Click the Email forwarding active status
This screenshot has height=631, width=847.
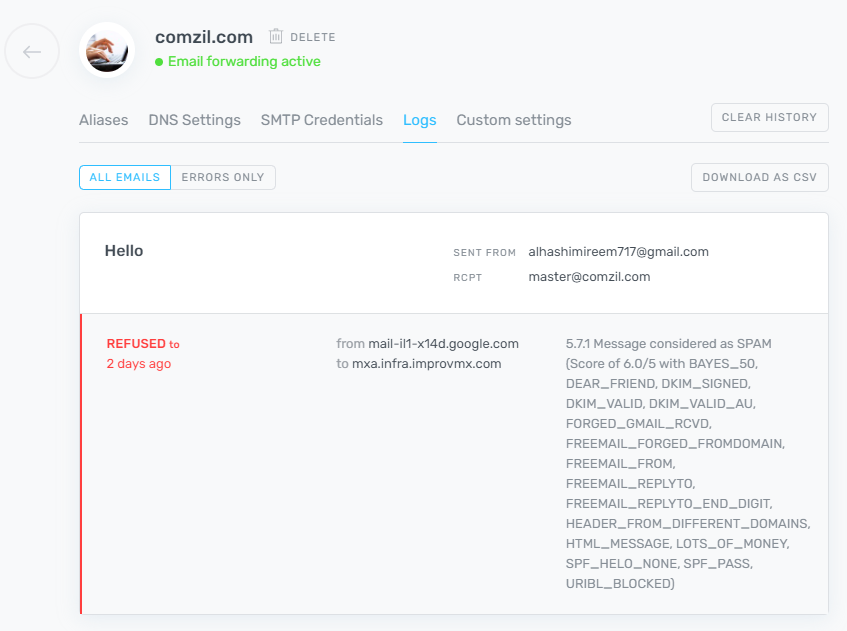point(244,62)
